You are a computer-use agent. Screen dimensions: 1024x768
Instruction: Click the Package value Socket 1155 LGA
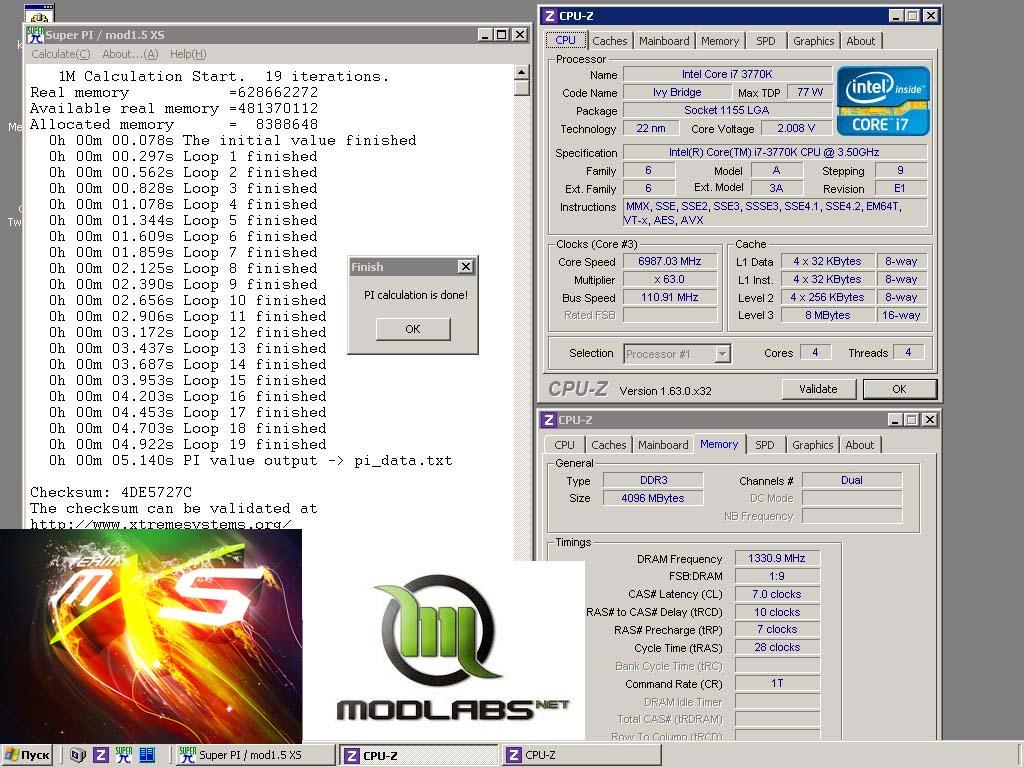pos(728,110)
